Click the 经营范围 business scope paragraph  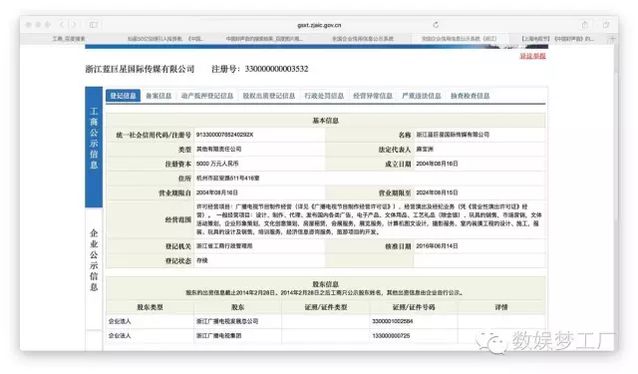[x=369, y=219]
